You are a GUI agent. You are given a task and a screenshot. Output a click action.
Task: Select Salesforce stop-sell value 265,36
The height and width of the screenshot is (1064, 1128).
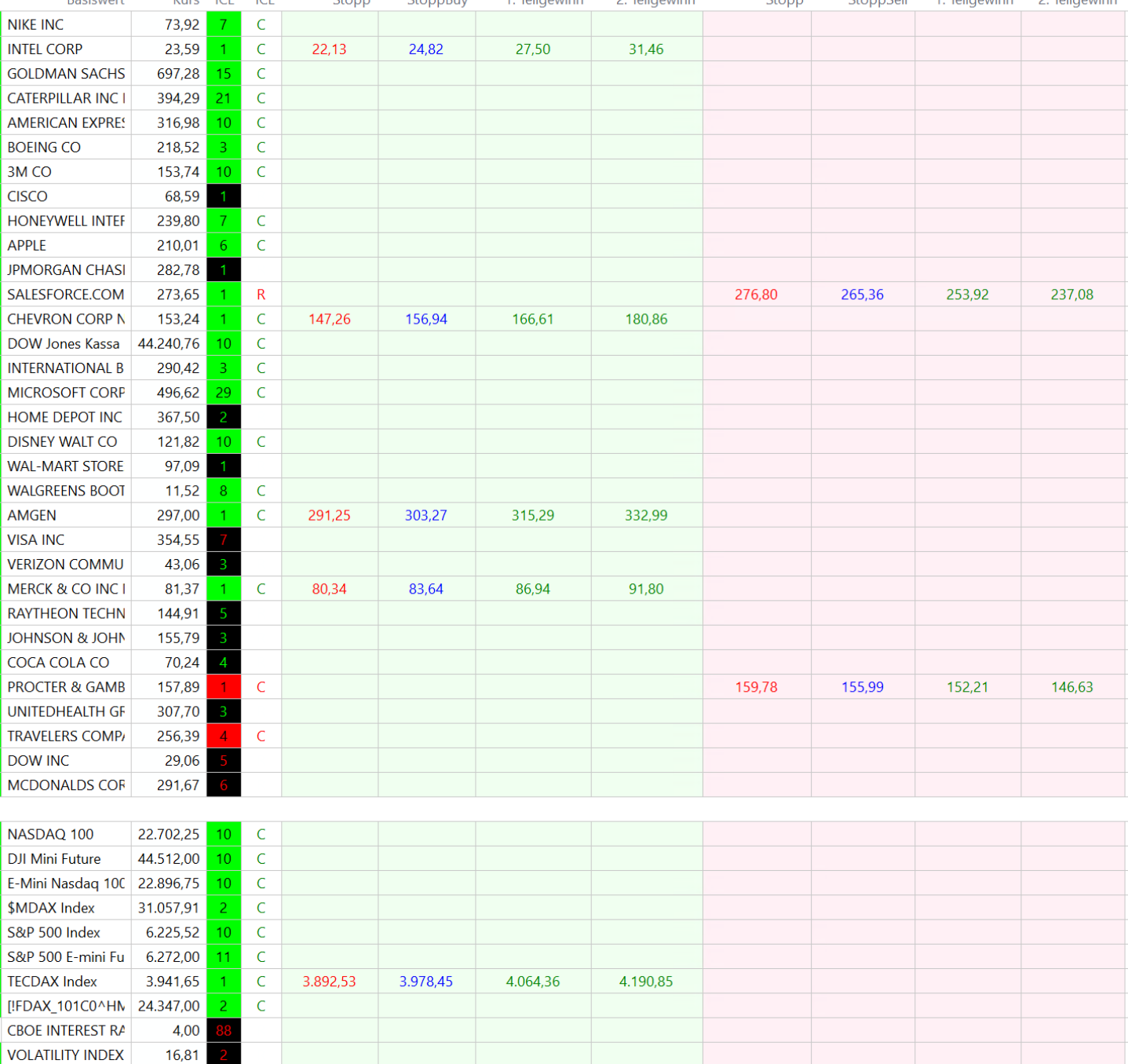[862, 294]
